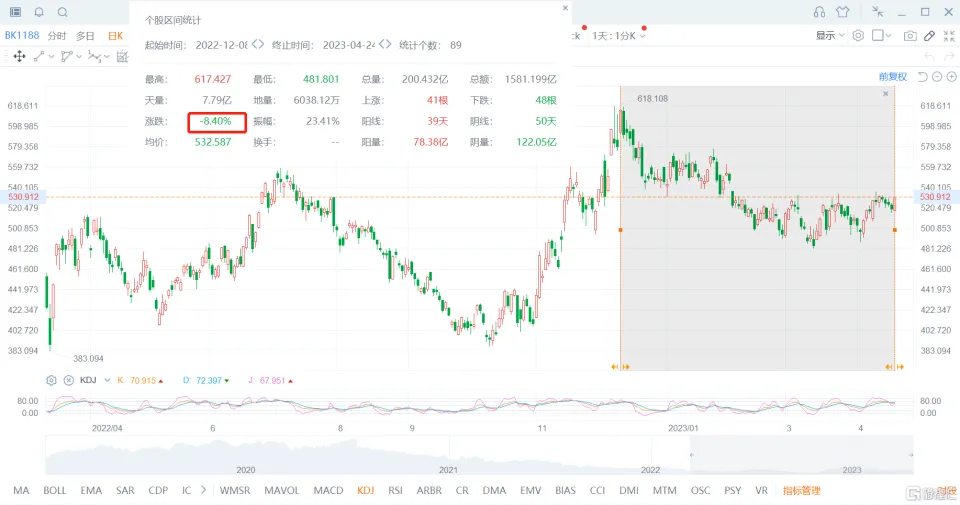Open 指标管理 indicator management link

(801, 490)
